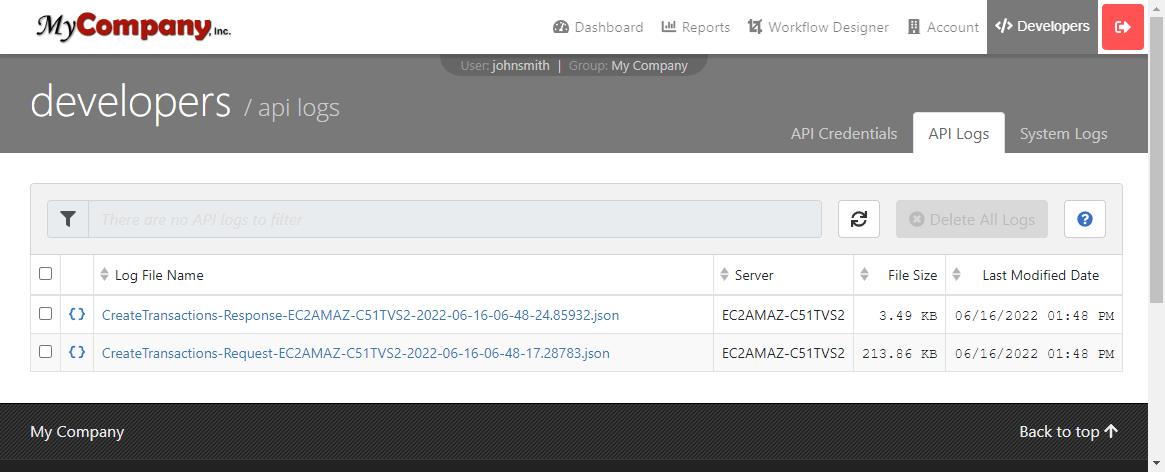Open the Account section

tap(943, 27)
